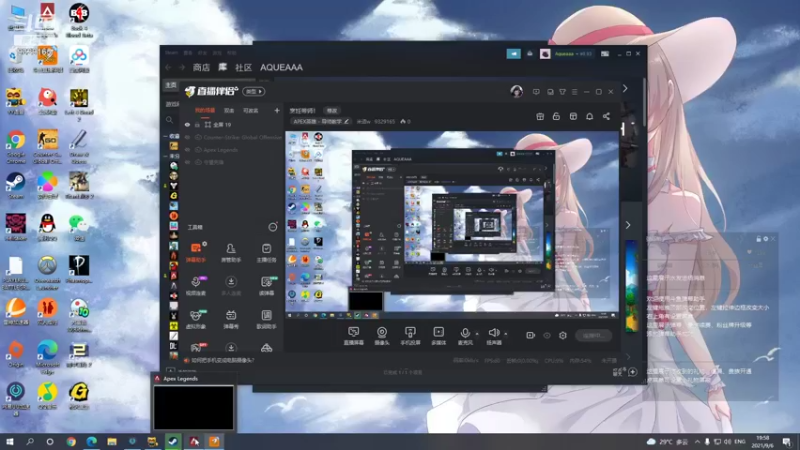
Task: Open the 视频连麦 microphone tool
Action: click(196, 286)
